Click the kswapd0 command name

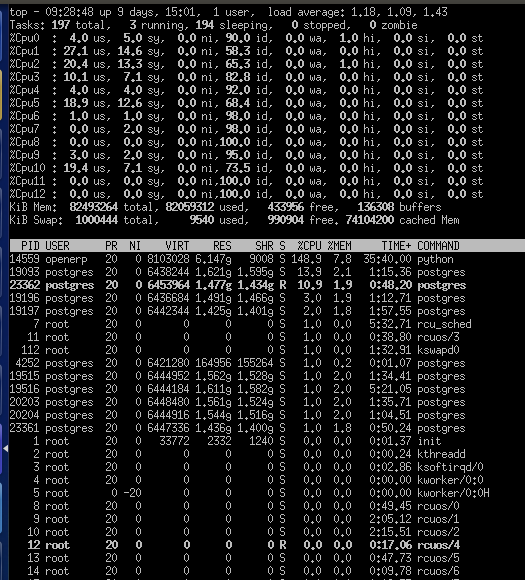(438, 350)
